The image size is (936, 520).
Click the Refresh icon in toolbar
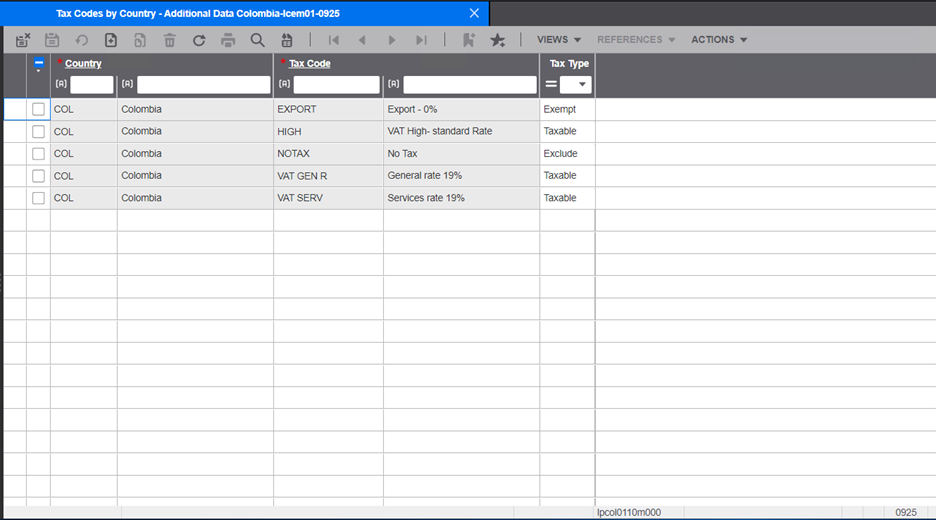point(199,40)
